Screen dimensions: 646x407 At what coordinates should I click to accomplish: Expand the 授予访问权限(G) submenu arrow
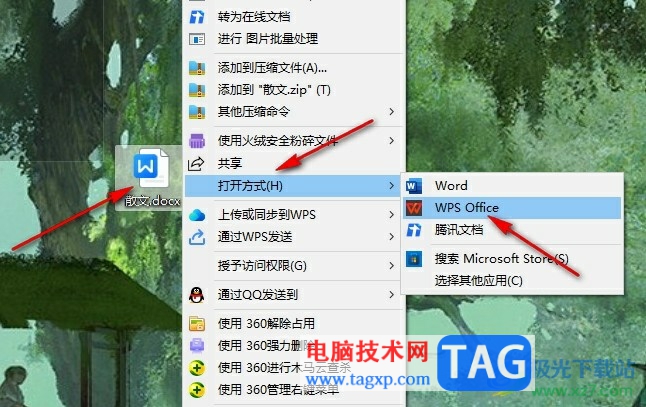click(391, 266)
